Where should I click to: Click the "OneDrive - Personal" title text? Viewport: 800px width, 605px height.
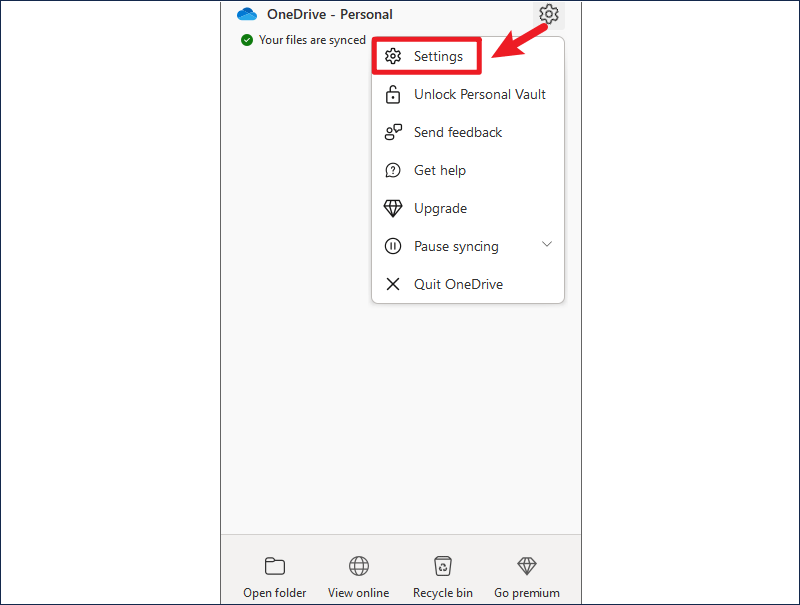330,14
